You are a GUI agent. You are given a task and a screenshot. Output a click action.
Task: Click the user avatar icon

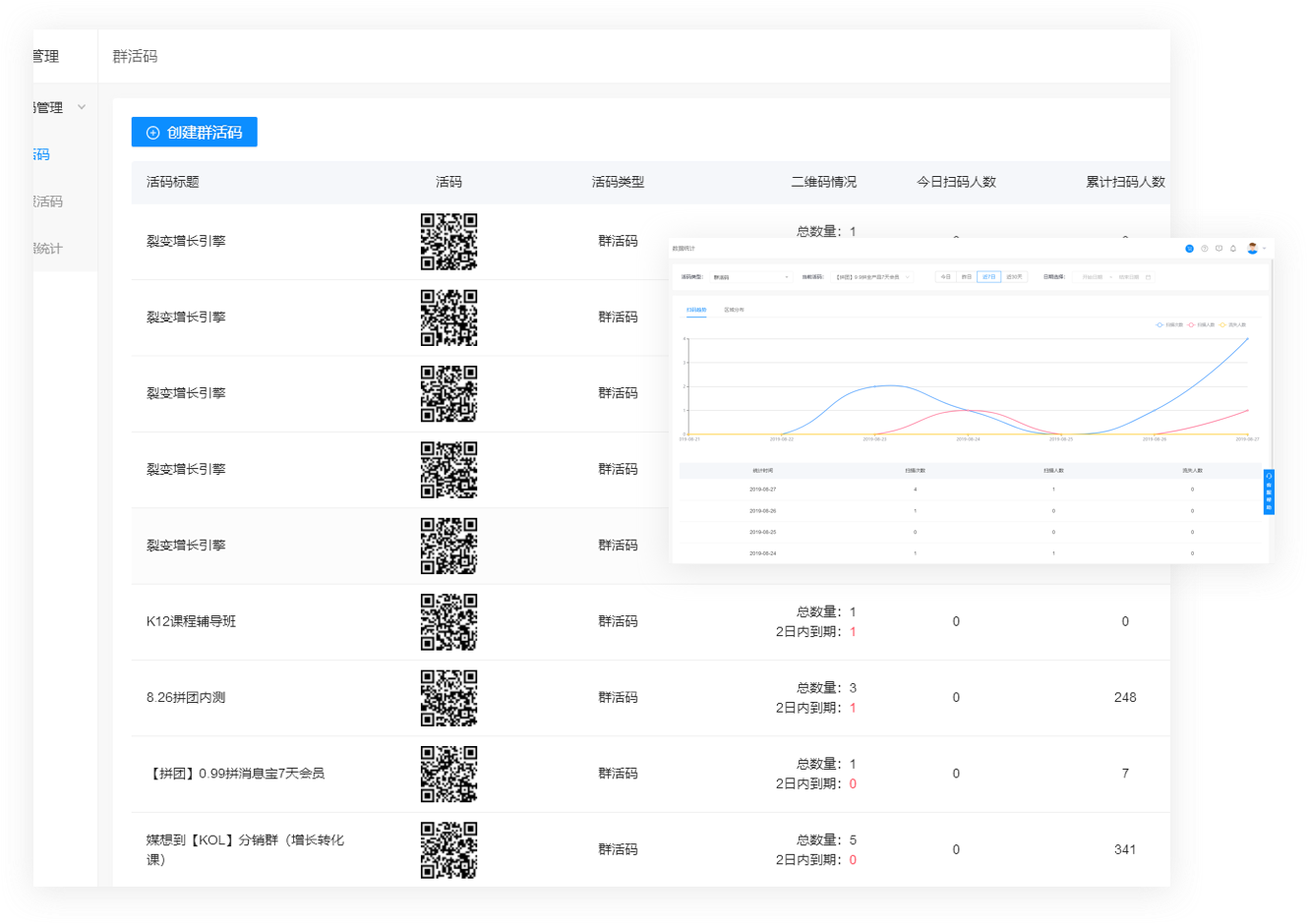click(x=1252, y=249)
